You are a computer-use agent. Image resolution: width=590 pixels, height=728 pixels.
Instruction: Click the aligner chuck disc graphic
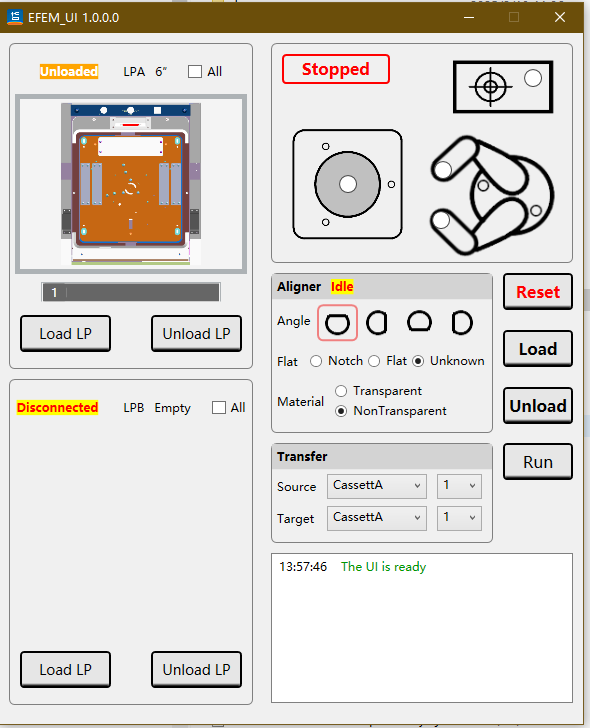(x=347, y=184)
